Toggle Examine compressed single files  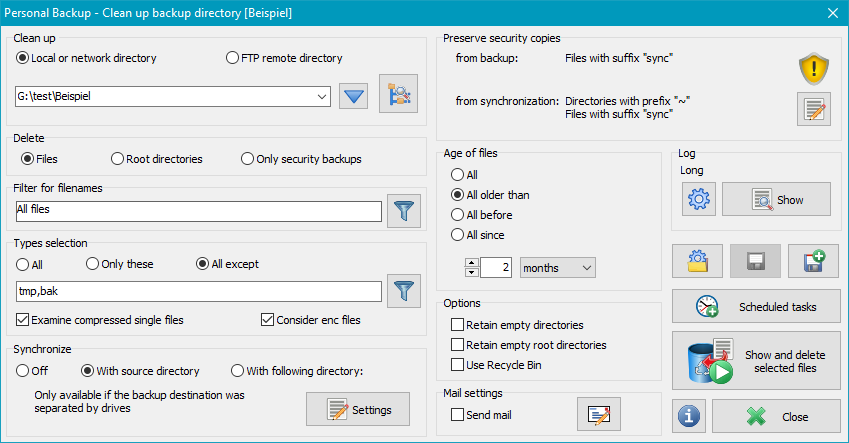[100, 320]
